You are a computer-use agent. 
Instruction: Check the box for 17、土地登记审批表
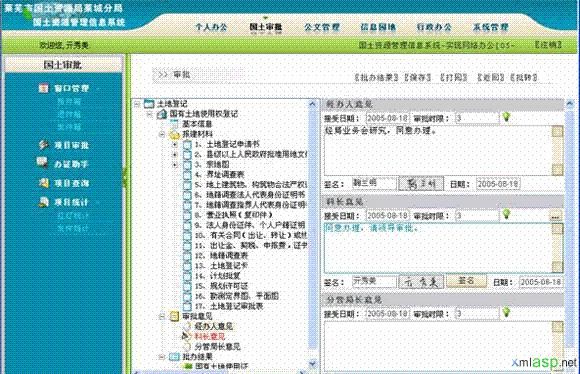[188, 306]
